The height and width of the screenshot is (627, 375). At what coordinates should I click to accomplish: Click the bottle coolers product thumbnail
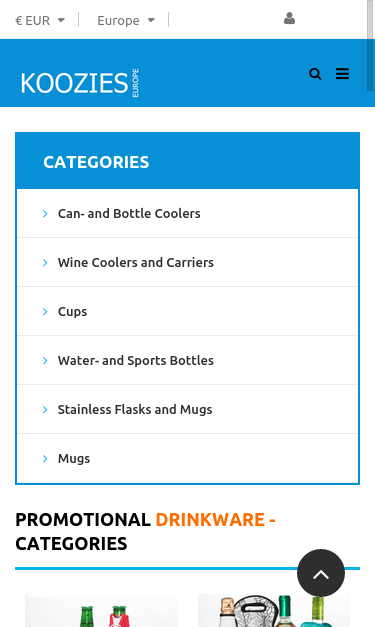tap(101, 611)
